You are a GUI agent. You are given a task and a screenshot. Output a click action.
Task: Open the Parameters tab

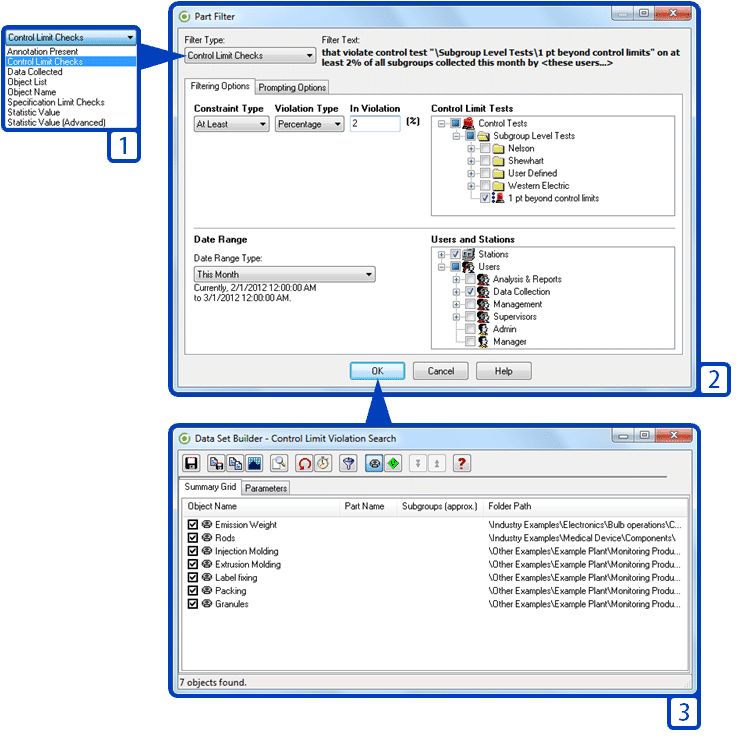pos(266,488)
